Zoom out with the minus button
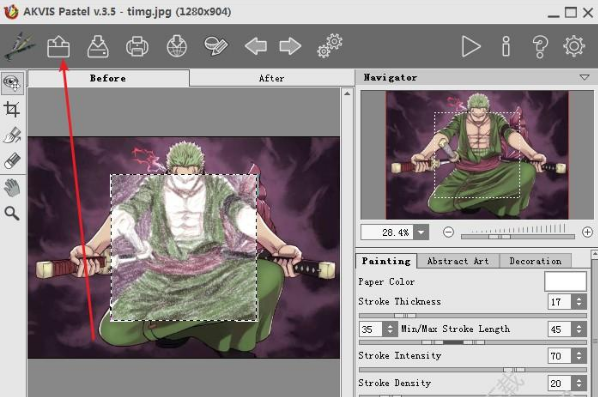 click(x=448, y=232)
